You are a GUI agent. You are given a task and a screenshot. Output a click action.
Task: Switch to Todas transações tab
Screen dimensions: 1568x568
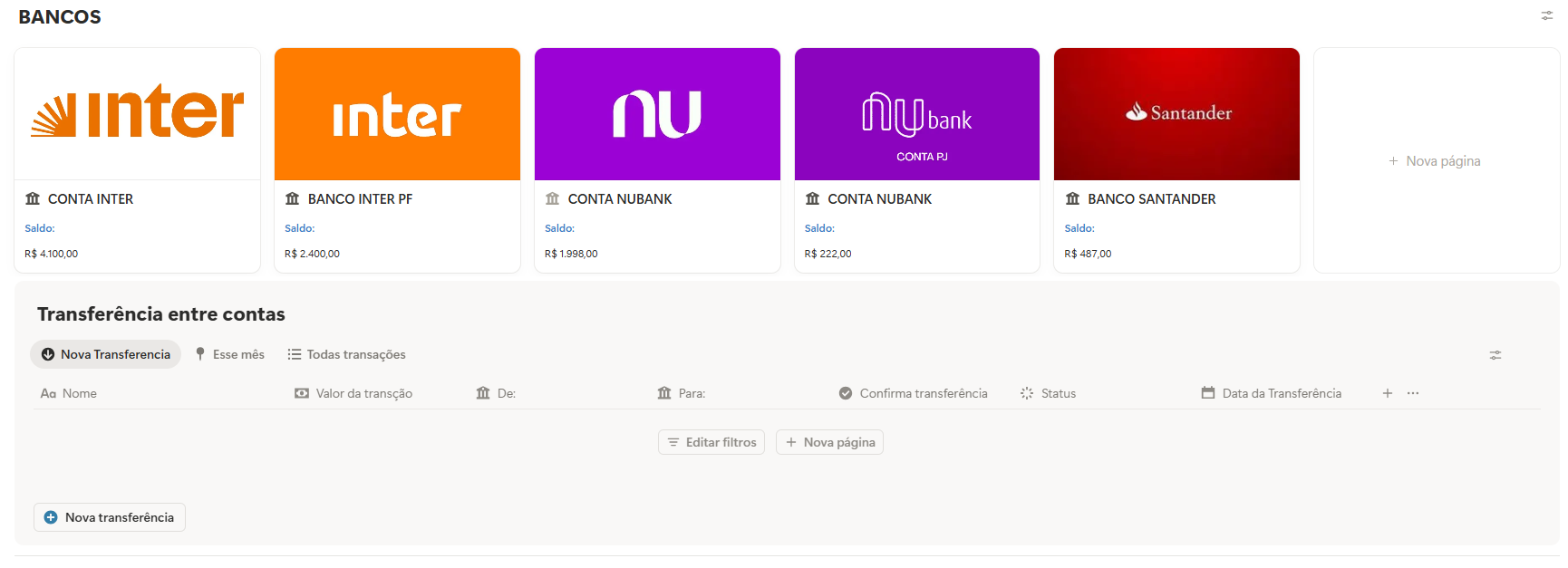[346, 354]
